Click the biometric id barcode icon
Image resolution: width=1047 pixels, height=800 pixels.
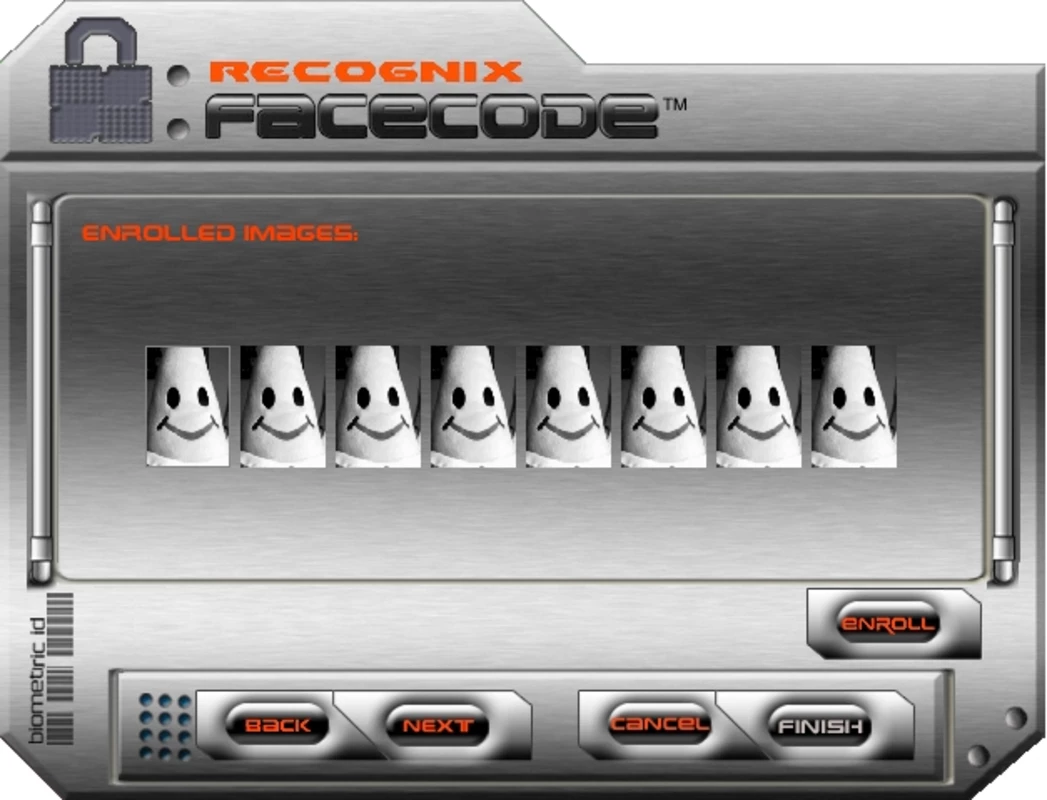coord(51,669)
